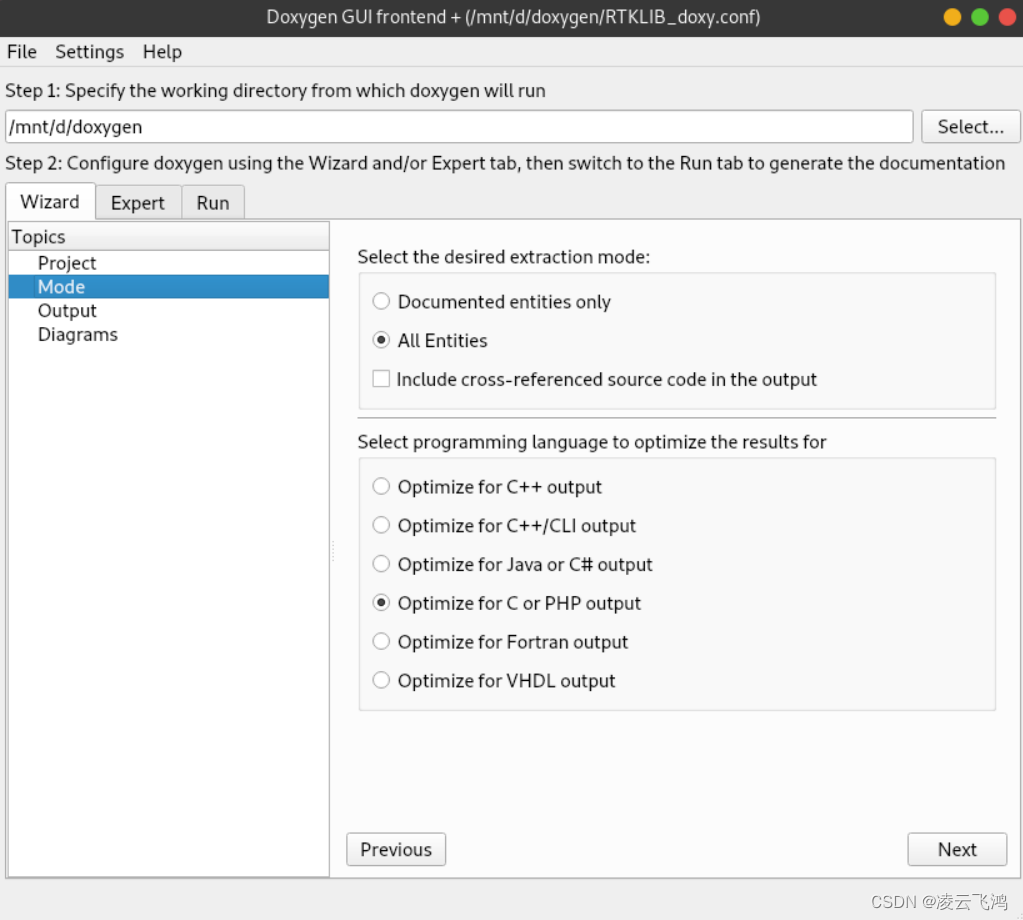Click the red close window button
The image size is (1023, 920).
(x=1007, y=17)
